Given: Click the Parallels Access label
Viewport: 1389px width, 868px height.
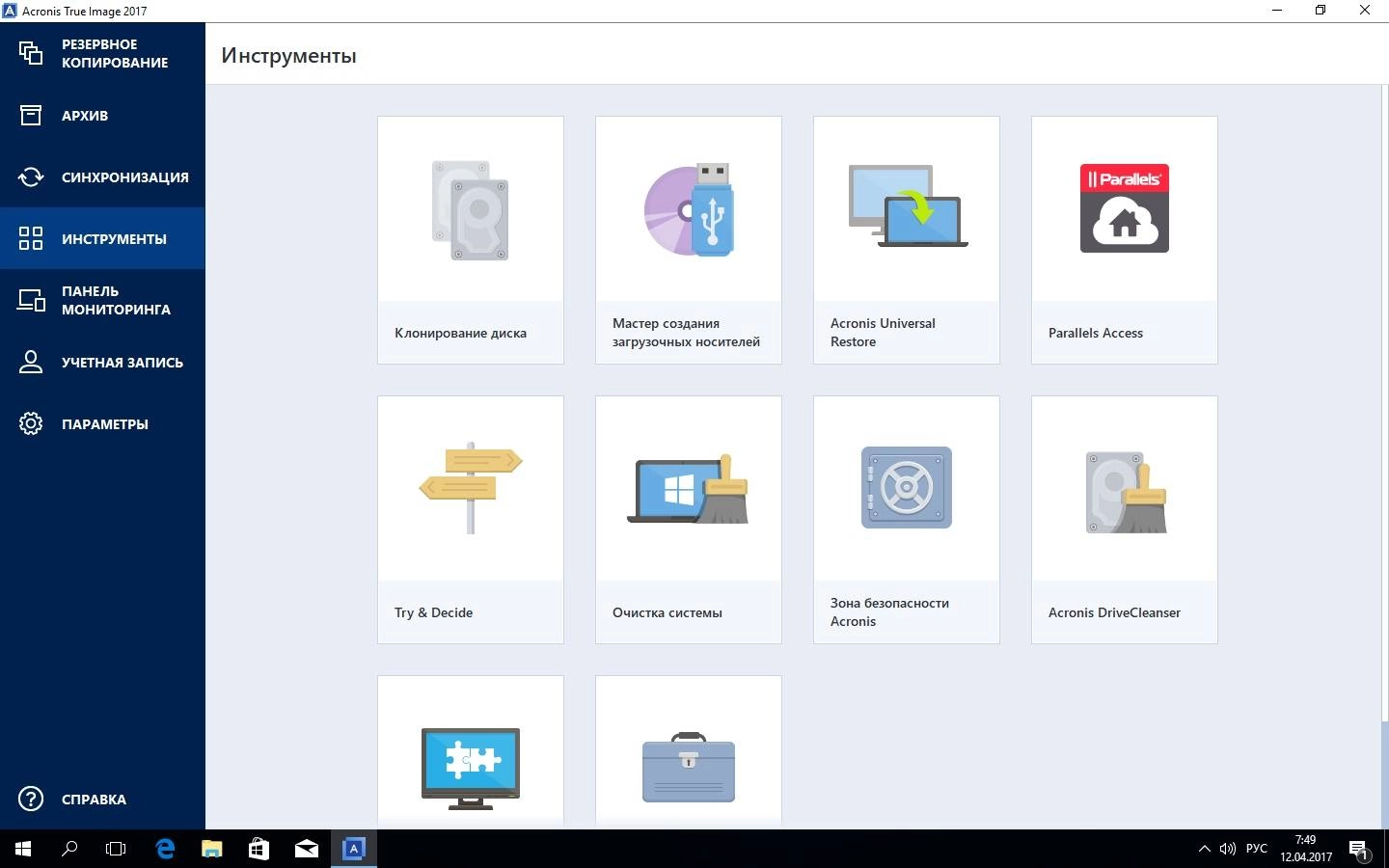Looking at the screenshot, I should 1096,333.
